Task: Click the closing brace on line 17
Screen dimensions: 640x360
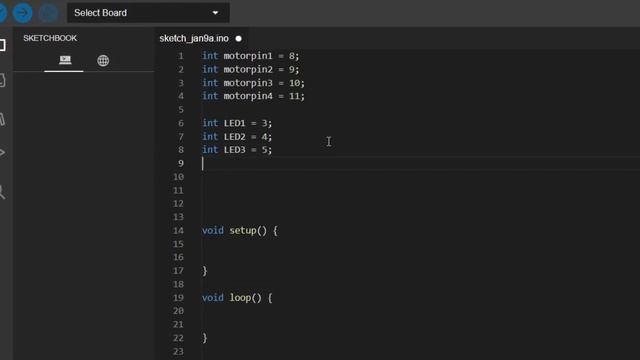Action: (x=204, y=271)
